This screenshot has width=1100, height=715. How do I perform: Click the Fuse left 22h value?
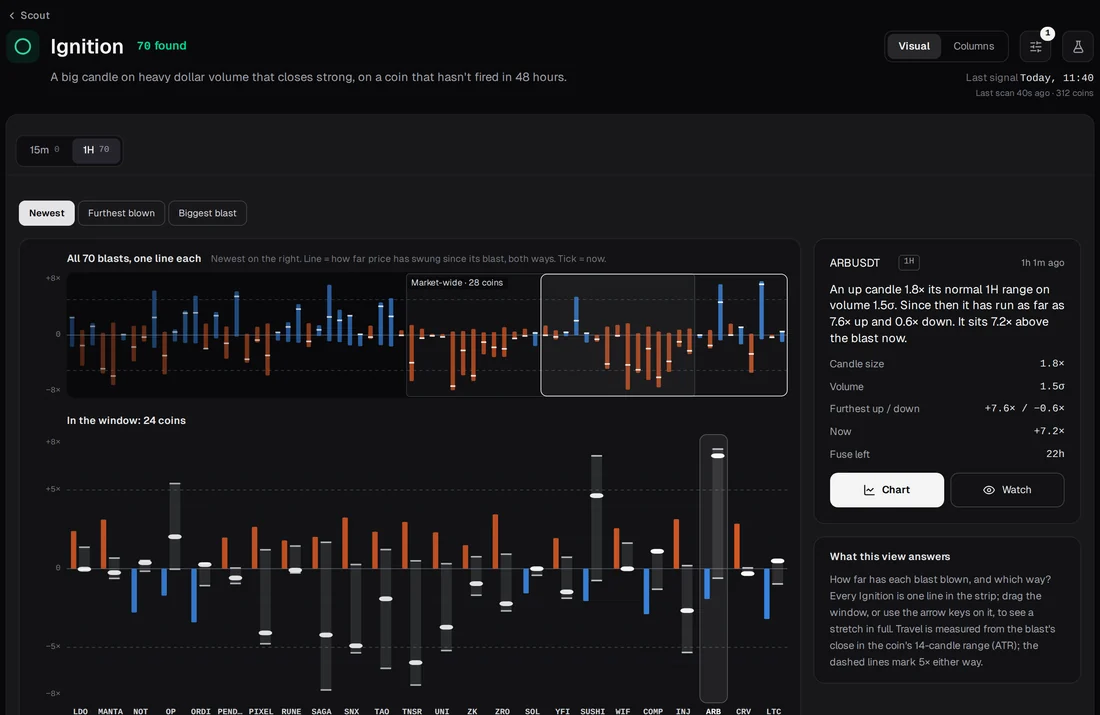[1055, 454]
